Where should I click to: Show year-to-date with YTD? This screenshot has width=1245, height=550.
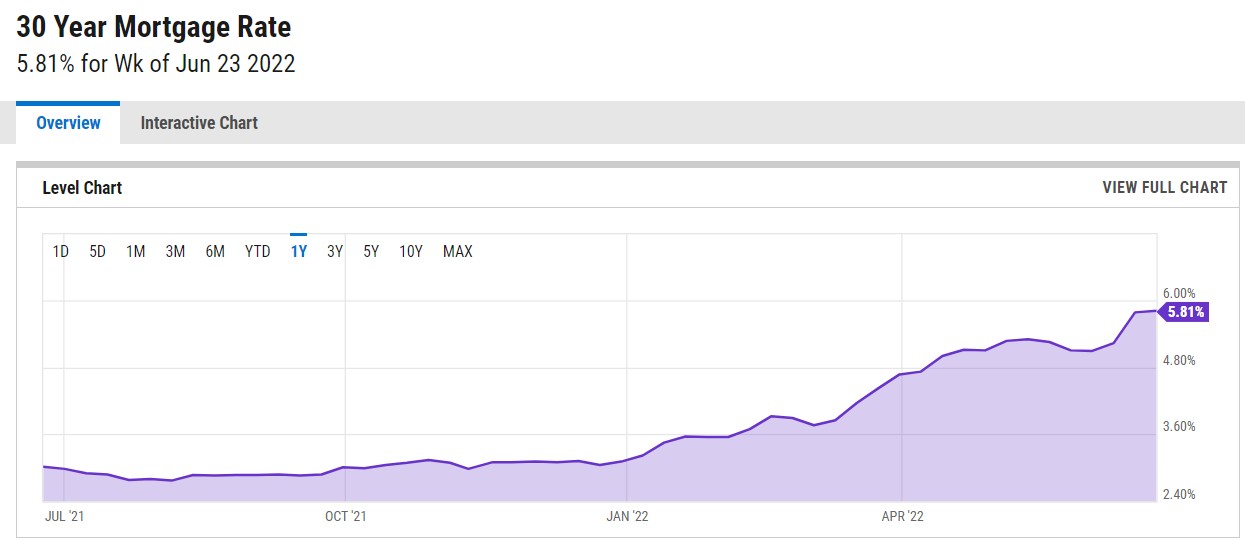point(257,251)
